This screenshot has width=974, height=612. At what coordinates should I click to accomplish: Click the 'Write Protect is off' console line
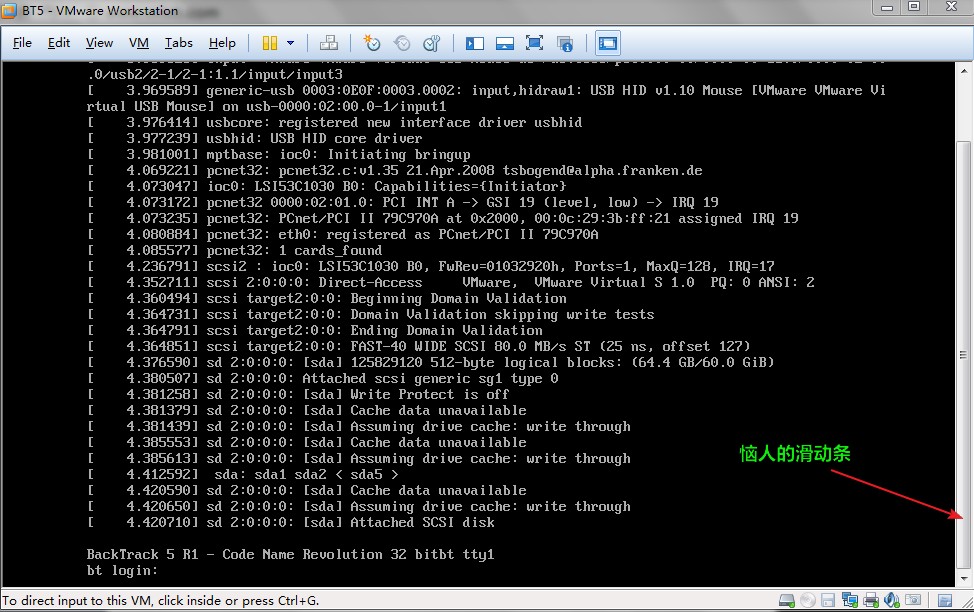pos(298,395)
